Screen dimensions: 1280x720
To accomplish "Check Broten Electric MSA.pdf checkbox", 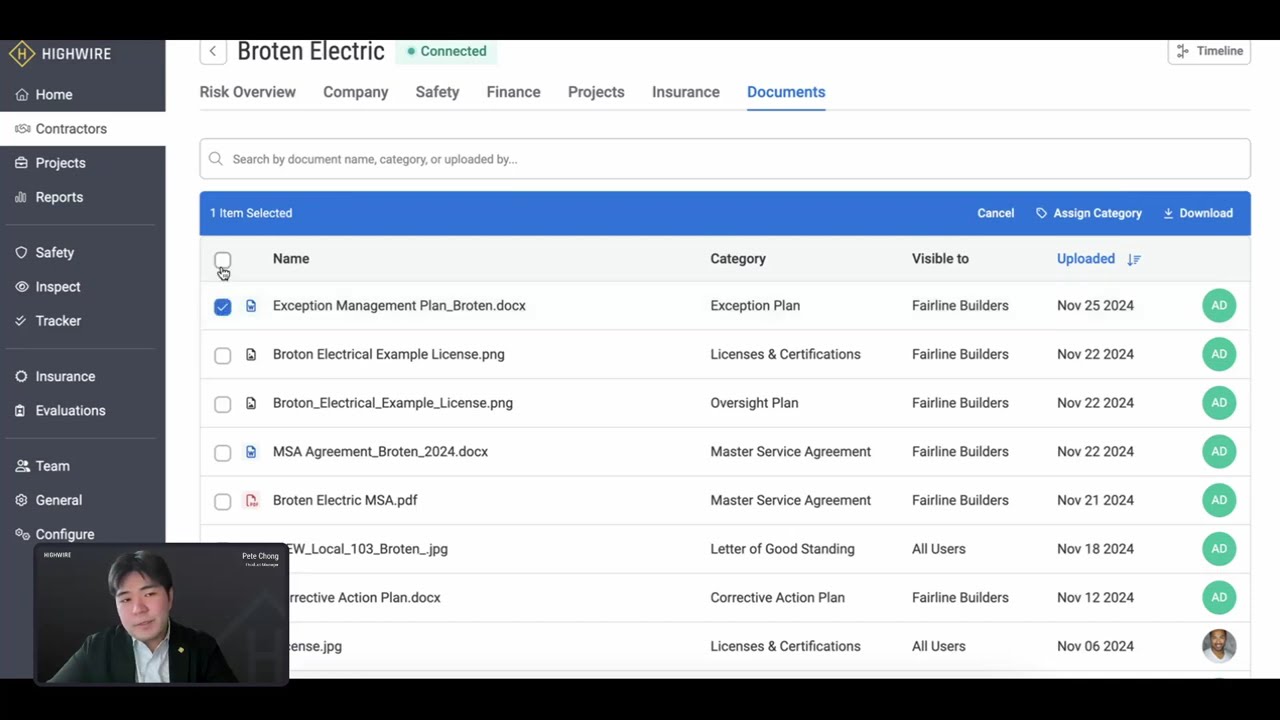I will 222,501.
